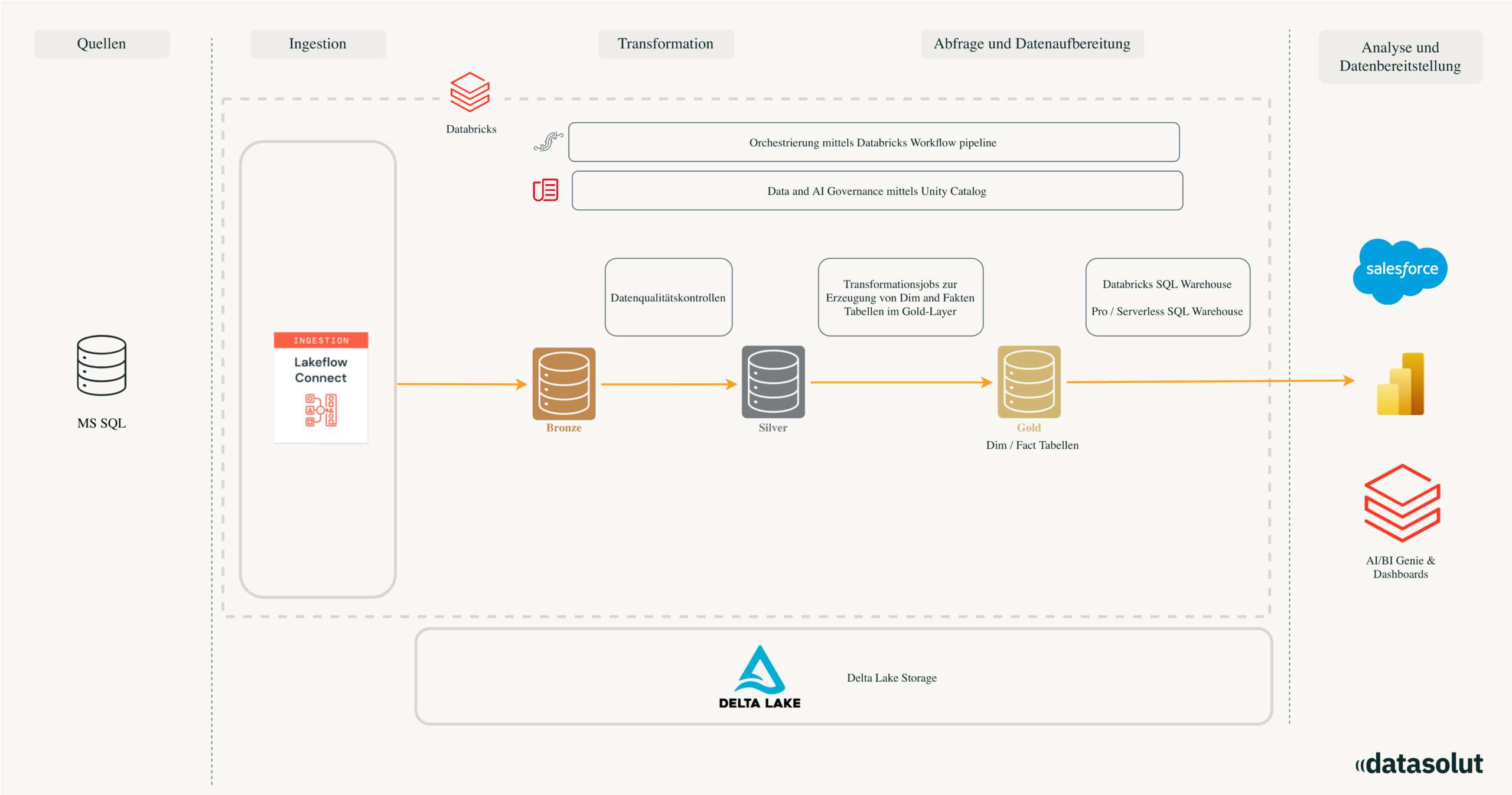
Task: Click the Power BI logo icon
Action: click(x=1400, y=384)
